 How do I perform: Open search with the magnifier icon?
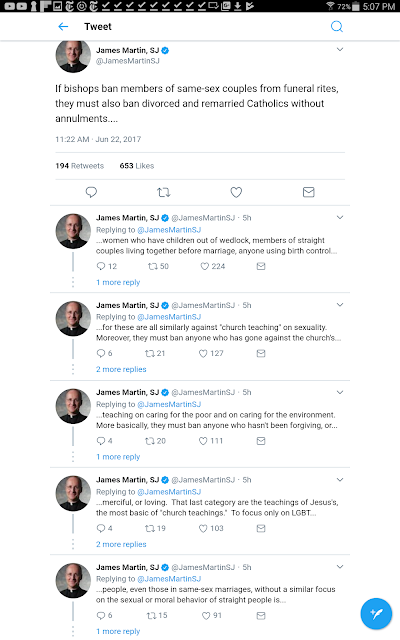pos(337,27)
